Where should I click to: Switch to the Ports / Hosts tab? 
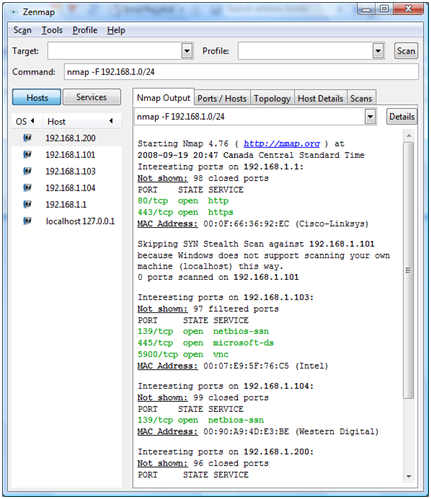[222, 99]
